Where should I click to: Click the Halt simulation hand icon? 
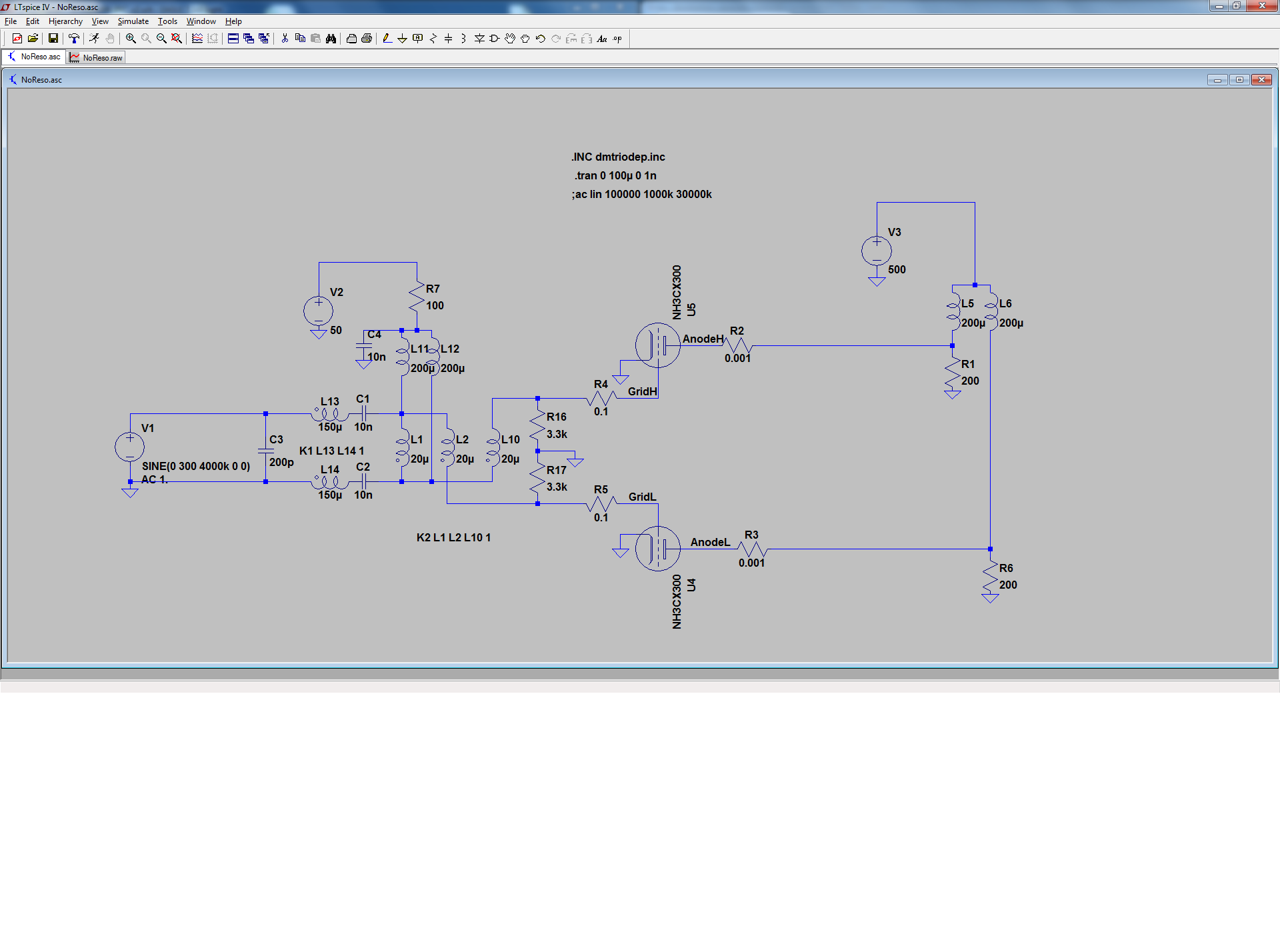(110, 39)
